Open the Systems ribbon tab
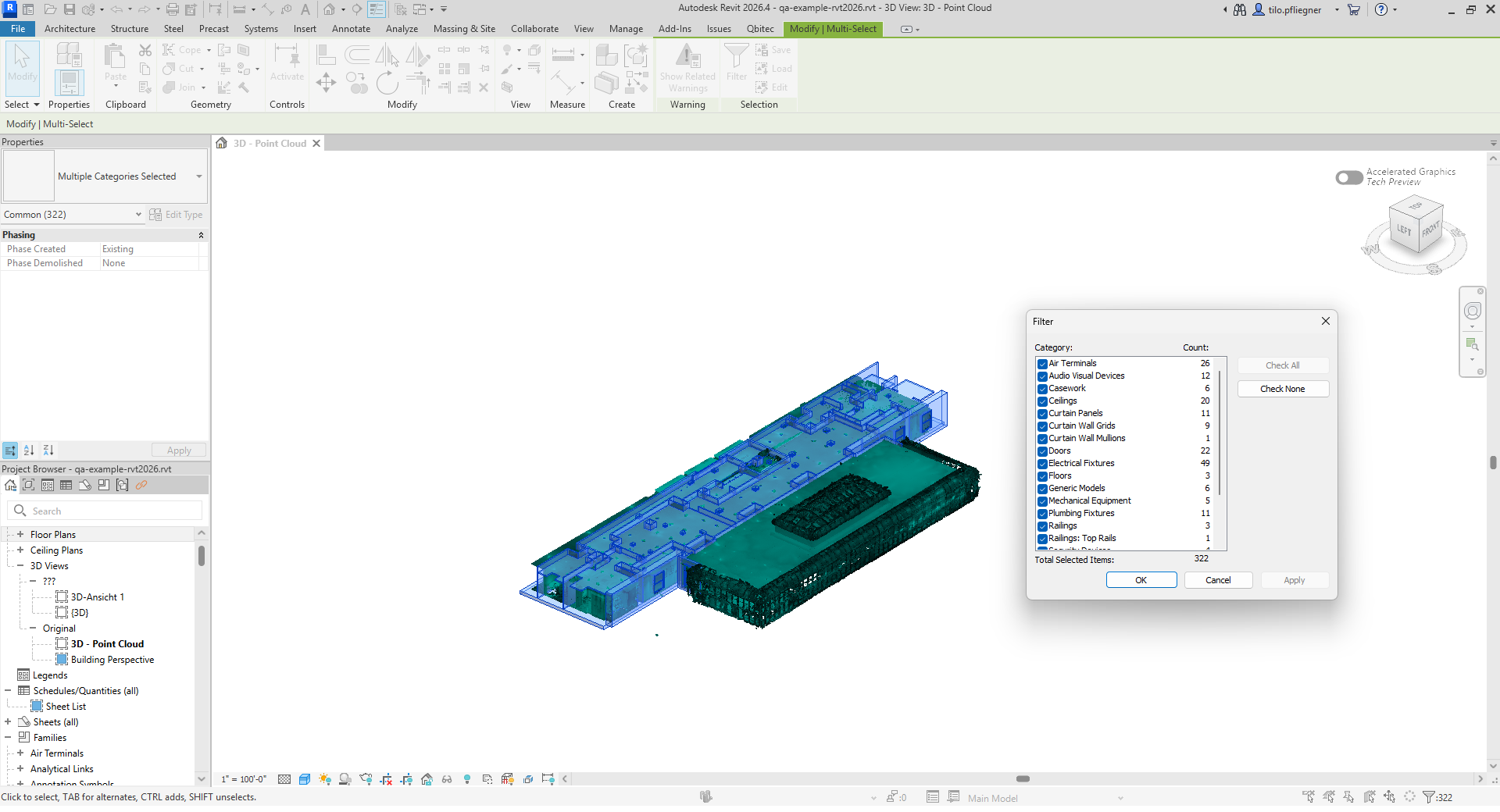Image resolution: width=1500 pixels, height=812 pixels. [x=261, y=29]
